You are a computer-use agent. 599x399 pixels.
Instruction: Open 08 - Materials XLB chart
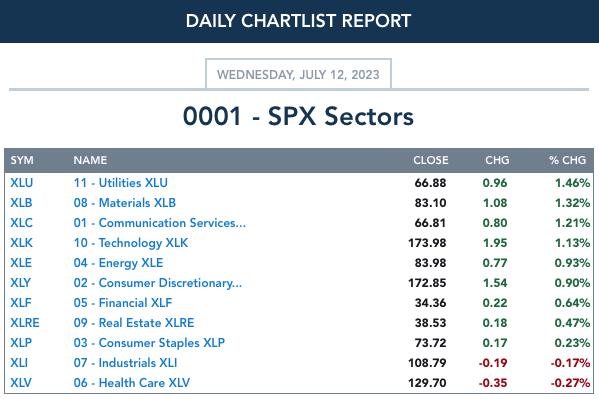pyautogui.click(x=125, y=203)
